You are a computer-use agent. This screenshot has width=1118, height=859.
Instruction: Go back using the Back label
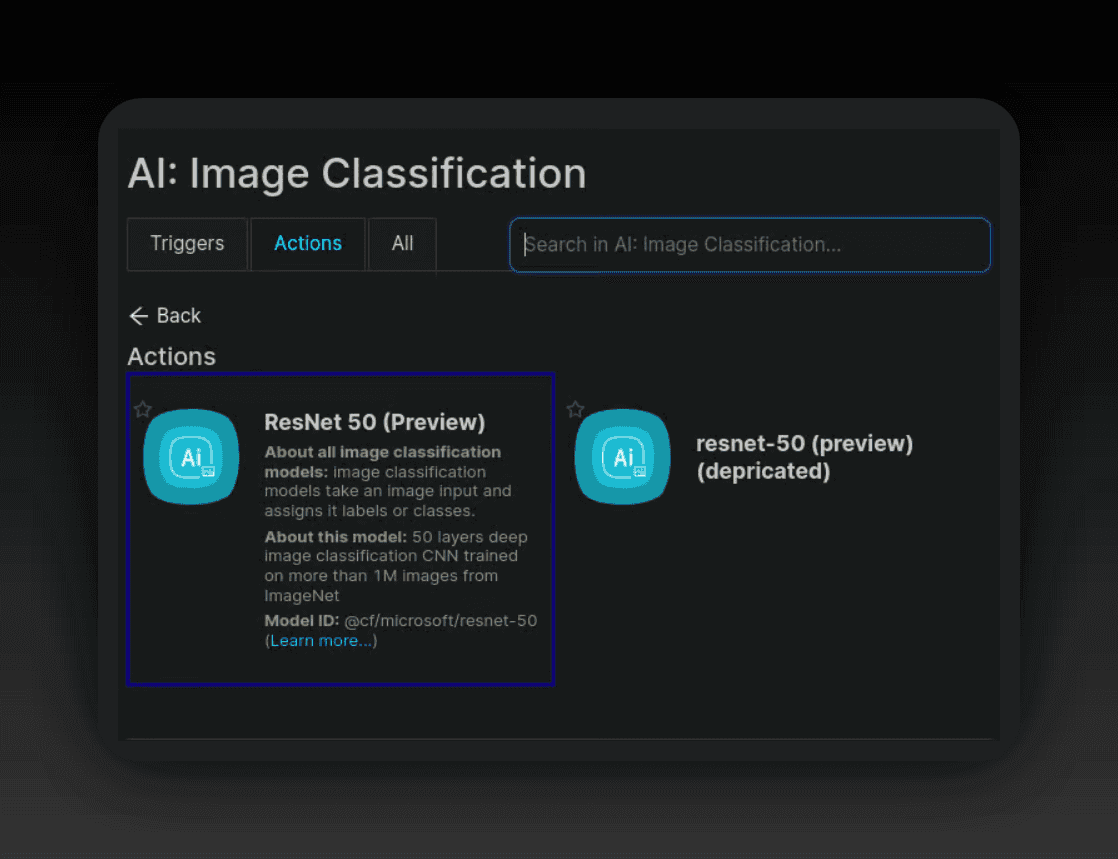pos(179,316)
